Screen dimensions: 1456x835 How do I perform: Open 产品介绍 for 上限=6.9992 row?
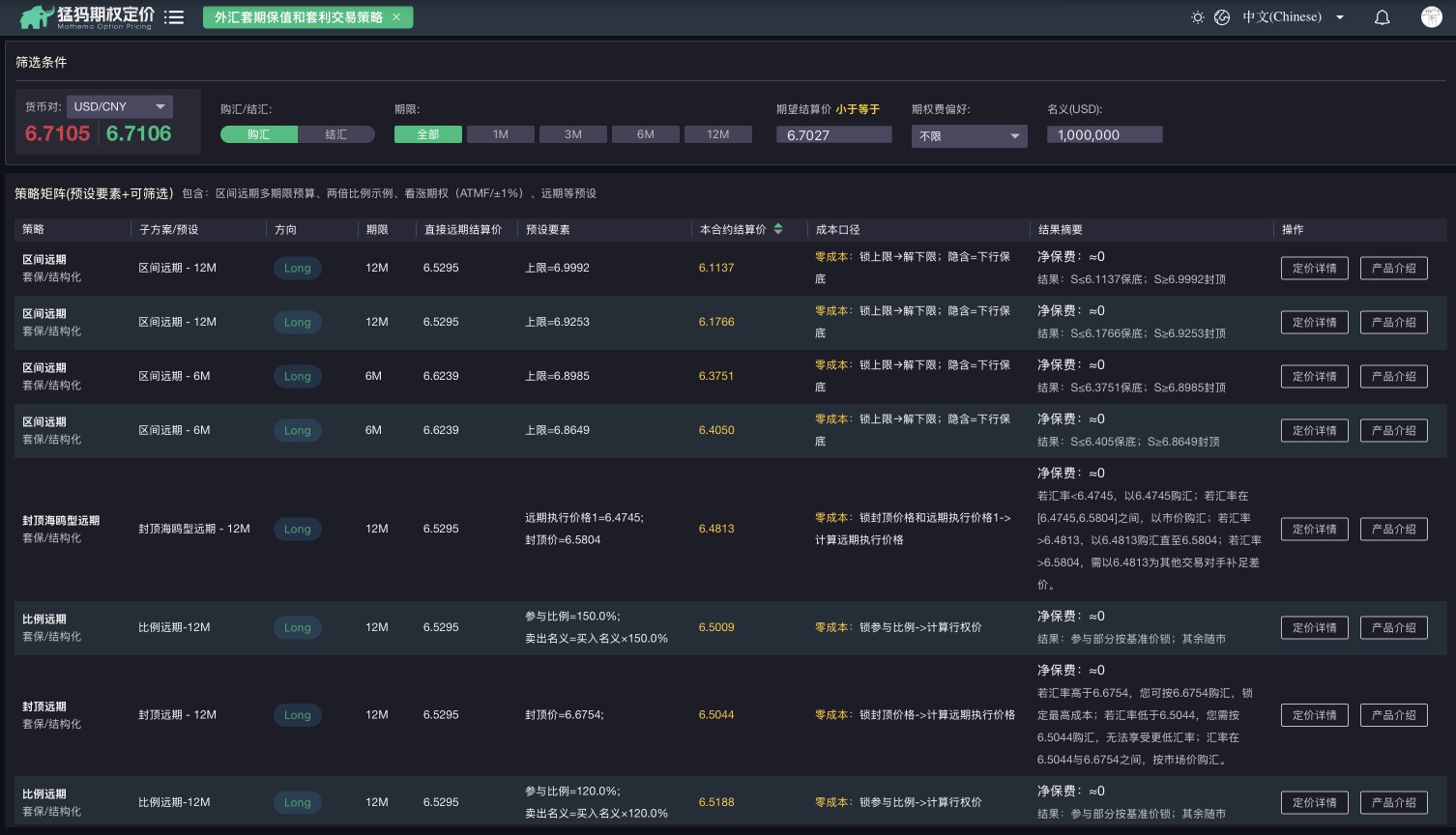(1394, 269)
